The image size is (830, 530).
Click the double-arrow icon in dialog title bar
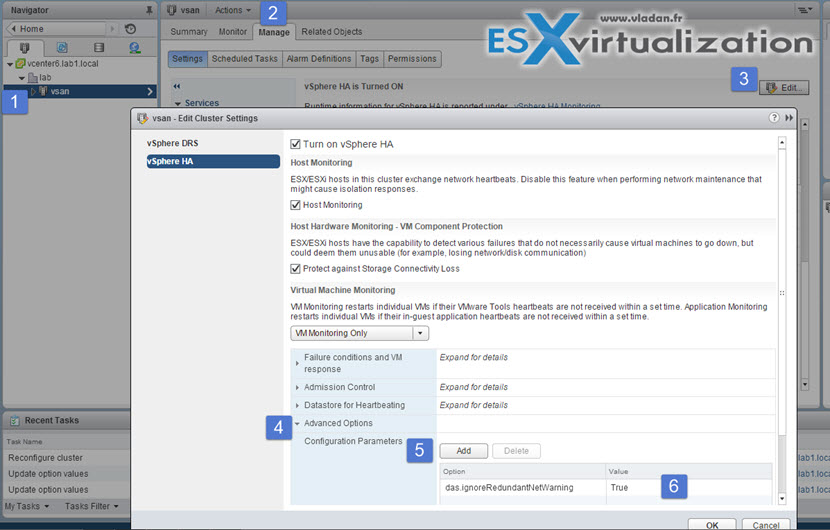(789, 118)
